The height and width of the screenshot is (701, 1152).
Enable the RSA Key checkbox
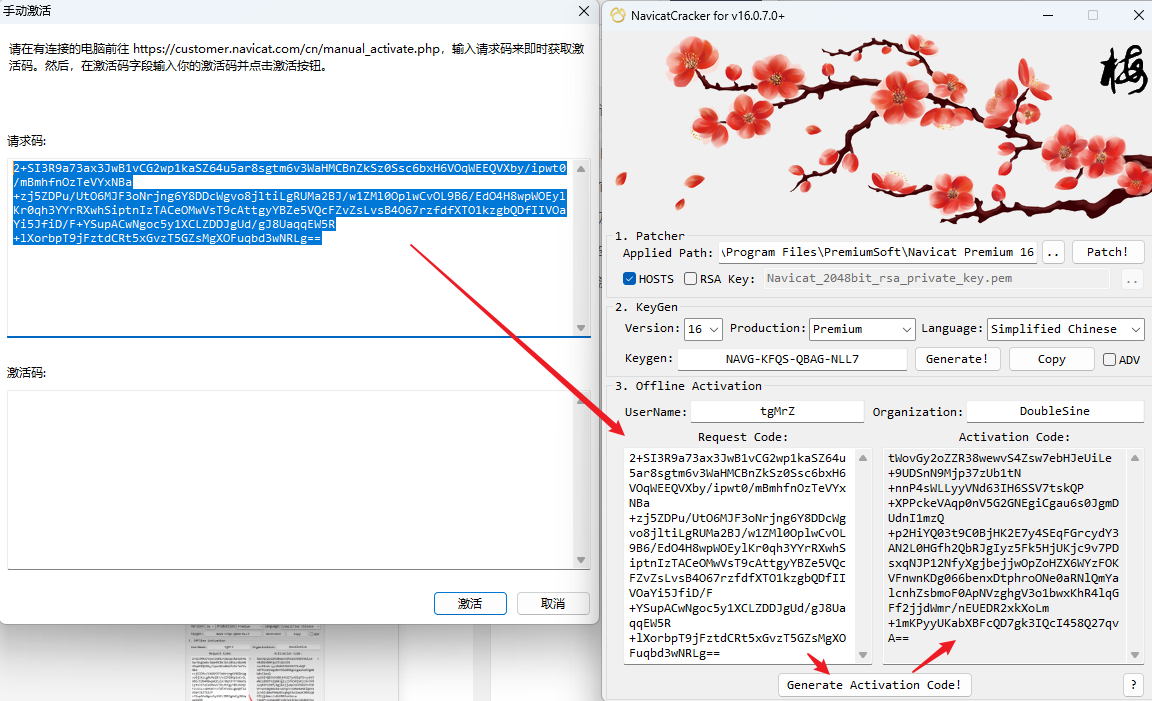point(691,280)
